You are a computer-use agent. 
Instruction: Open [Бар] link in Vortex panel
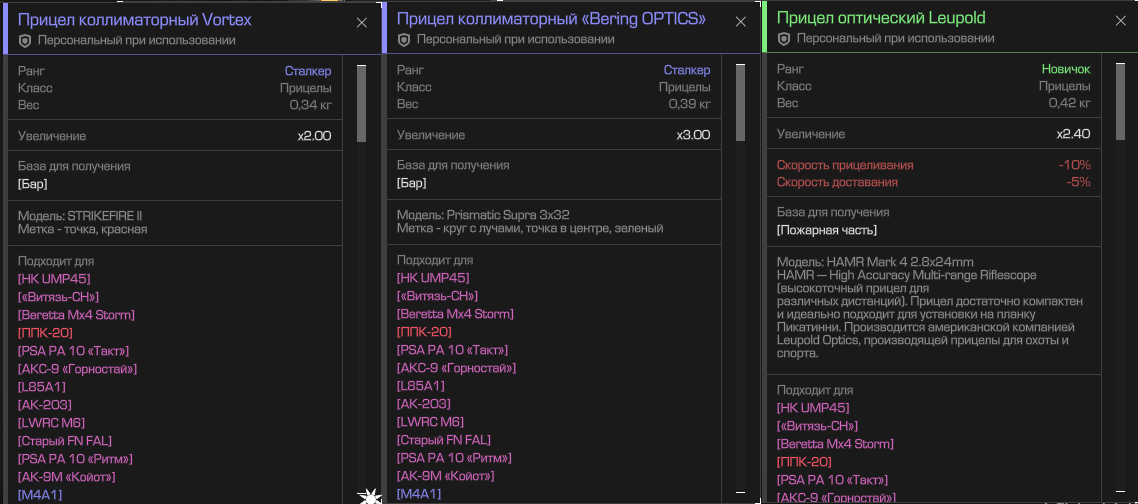click(33, 184)
